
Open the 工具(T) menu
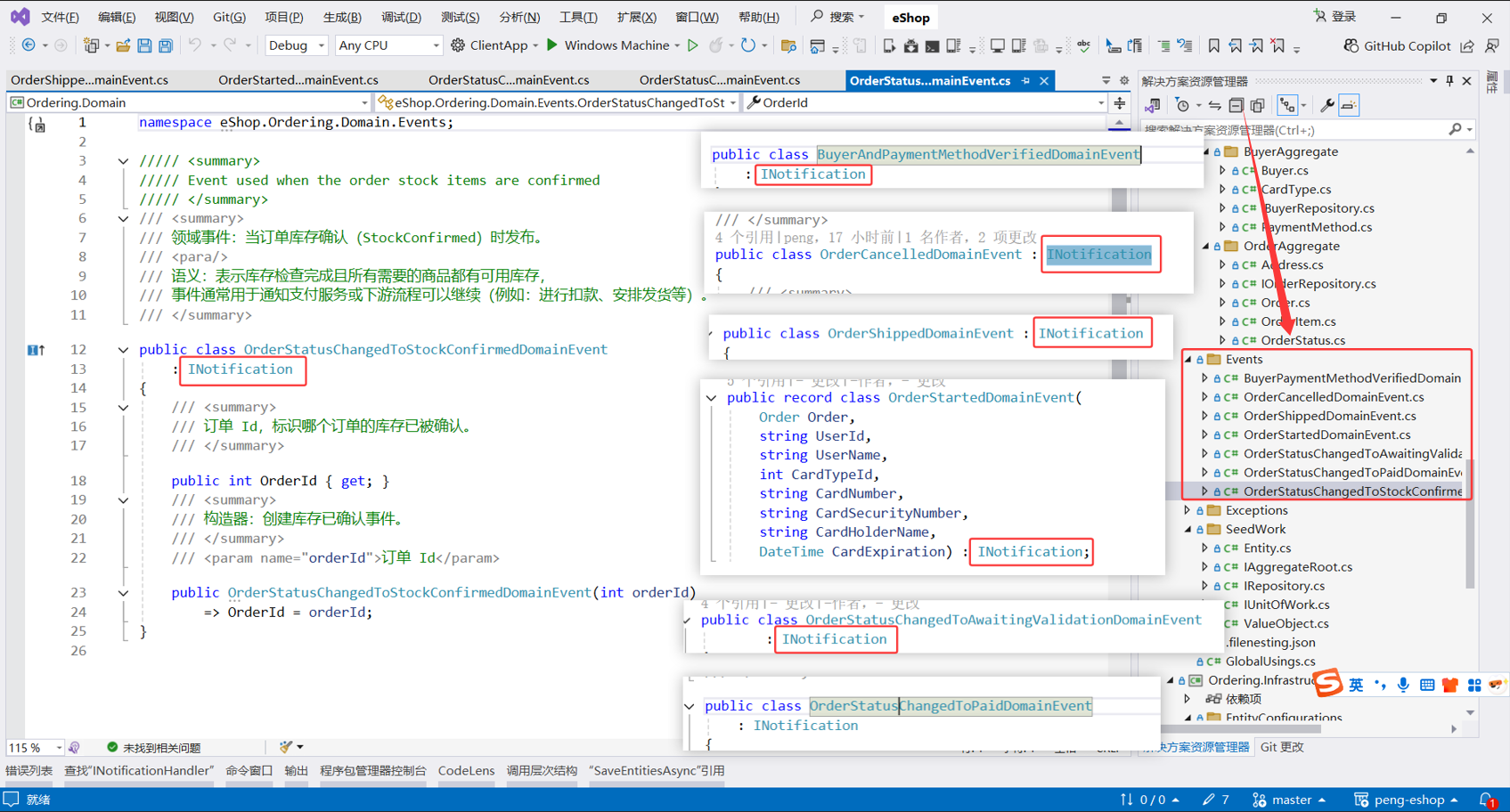[578, 17]
